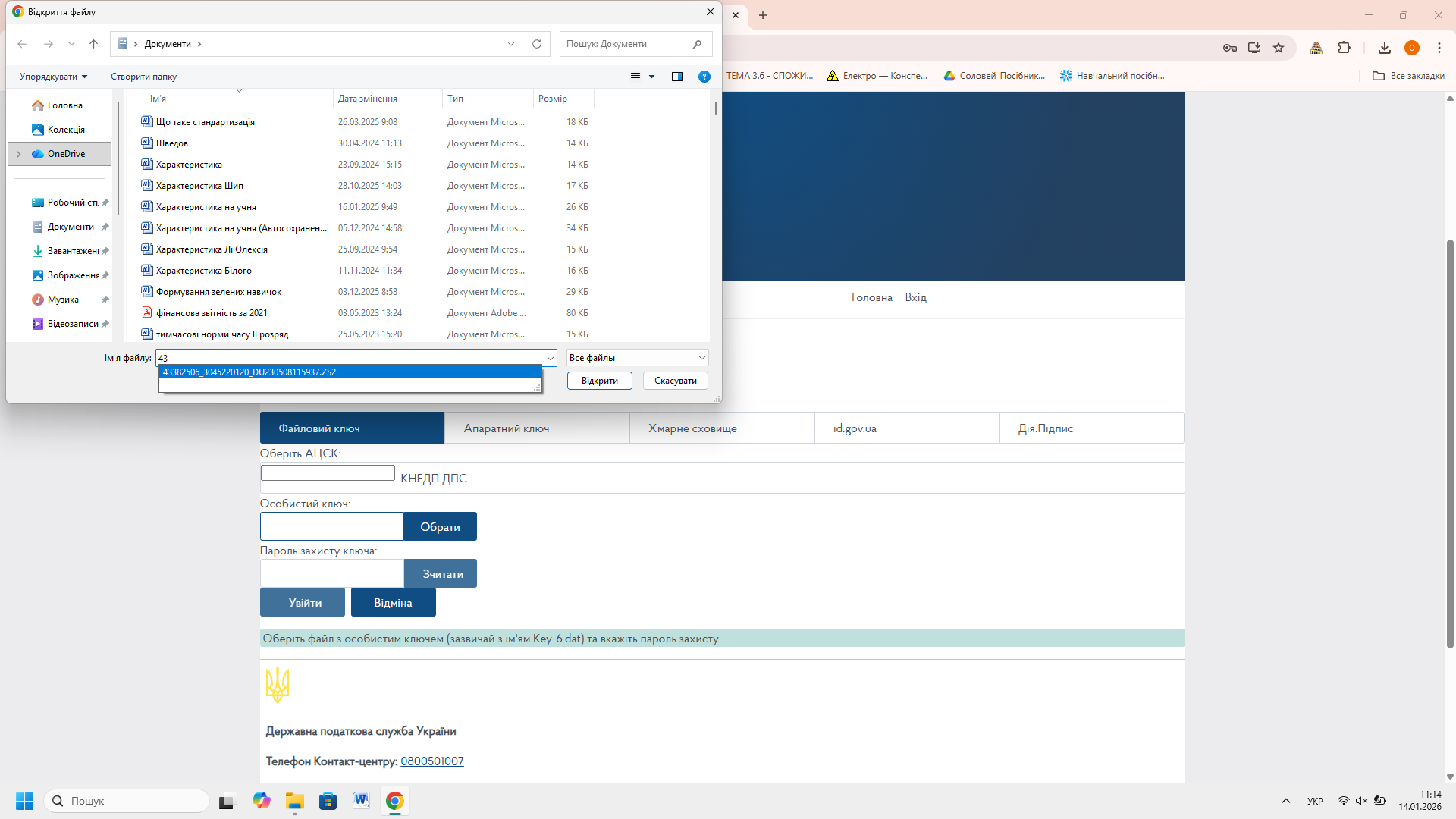
Task: Open the view options dropdown arrow
Action: [651, 77]
